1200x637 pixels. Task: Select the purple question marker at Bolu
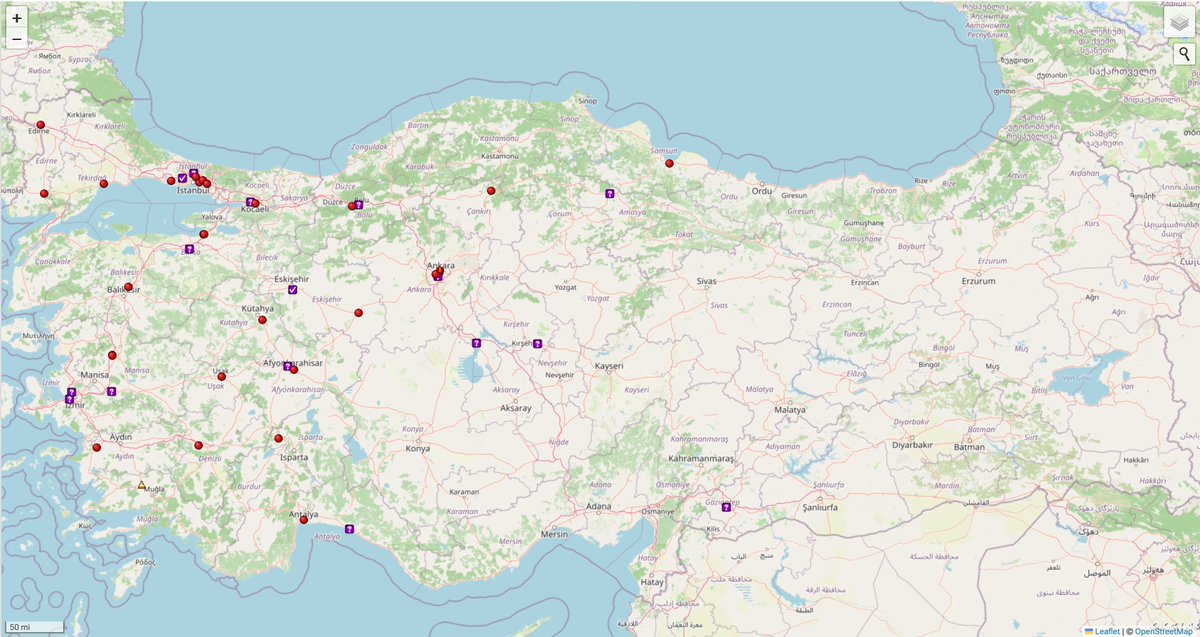pyautogui.click(x=359, y=205)
